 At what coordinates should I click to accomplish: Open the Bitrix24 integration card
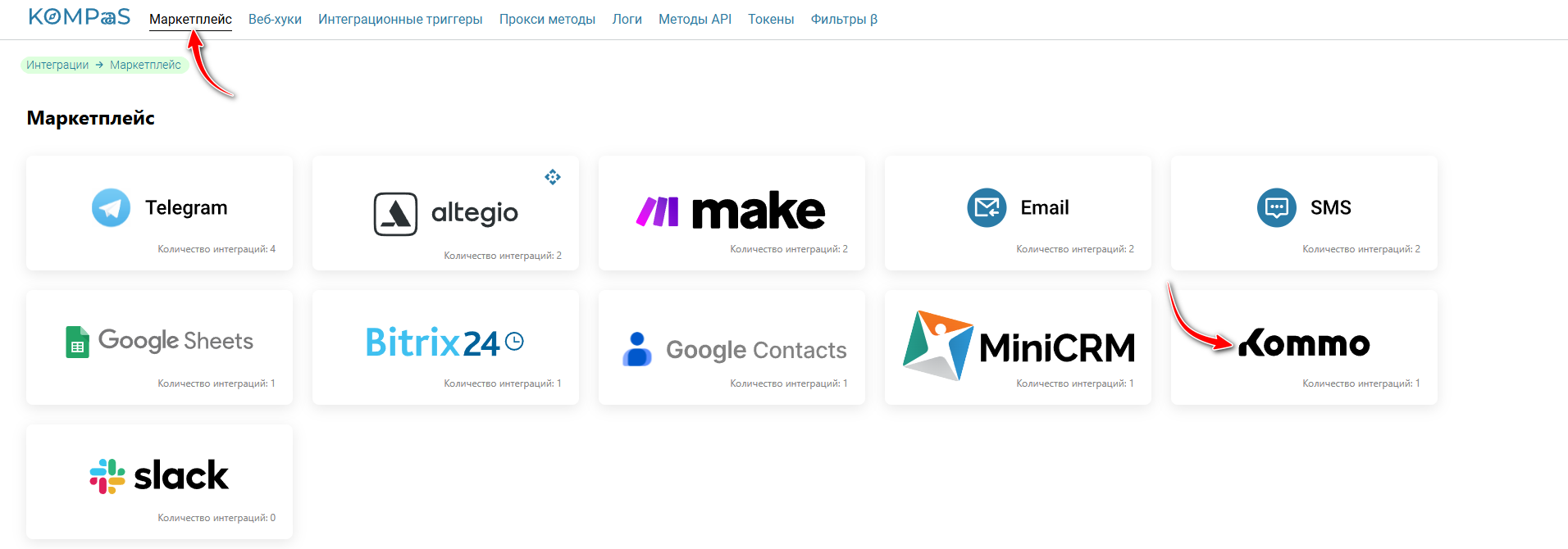point(445,347)
